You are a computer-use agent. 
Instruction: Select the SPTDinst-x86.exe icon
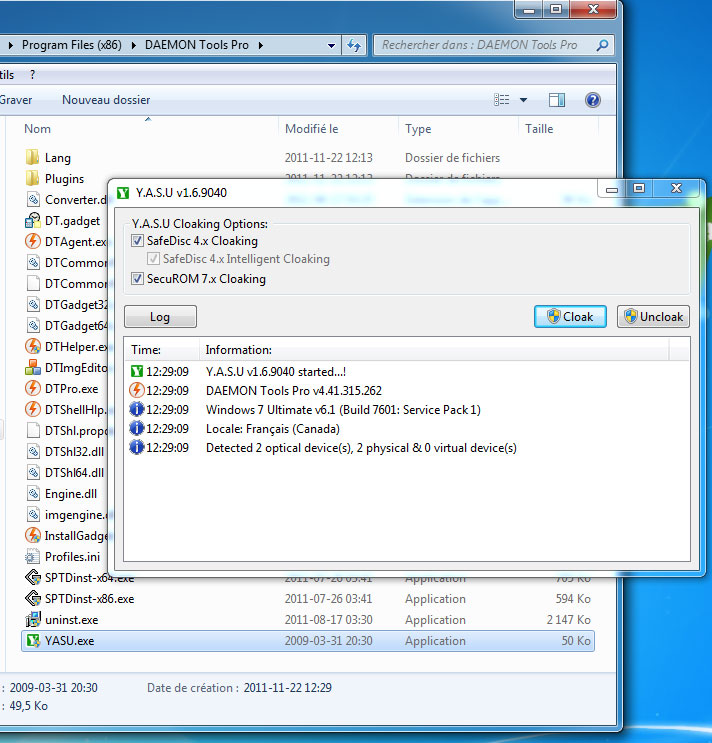(33, 598)
